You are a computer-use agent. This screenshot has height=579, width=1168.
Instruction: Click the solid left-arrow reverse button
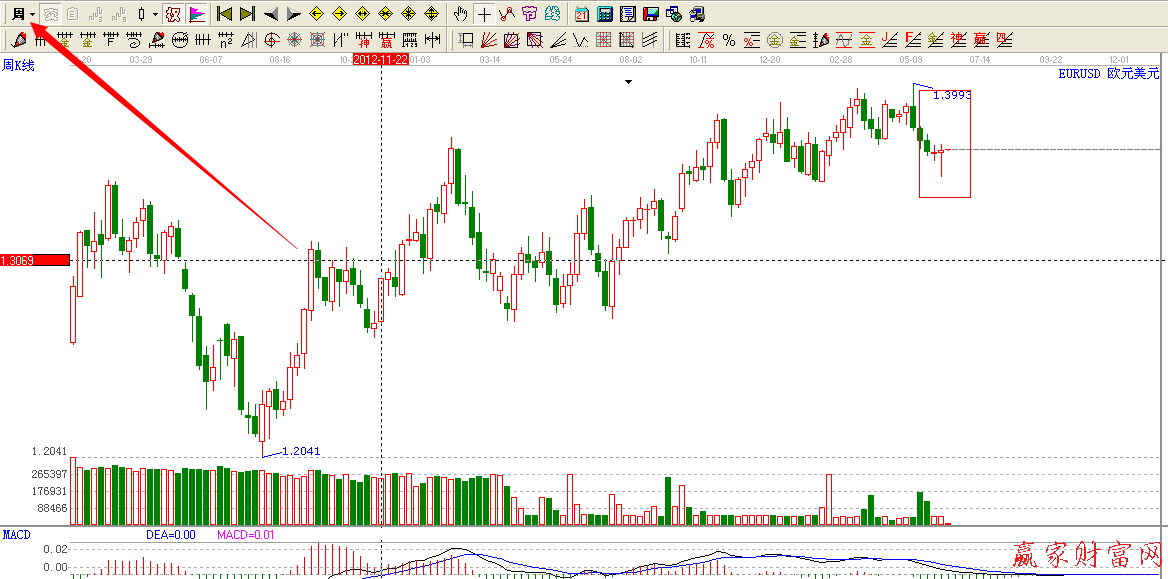tap(270, 14)
